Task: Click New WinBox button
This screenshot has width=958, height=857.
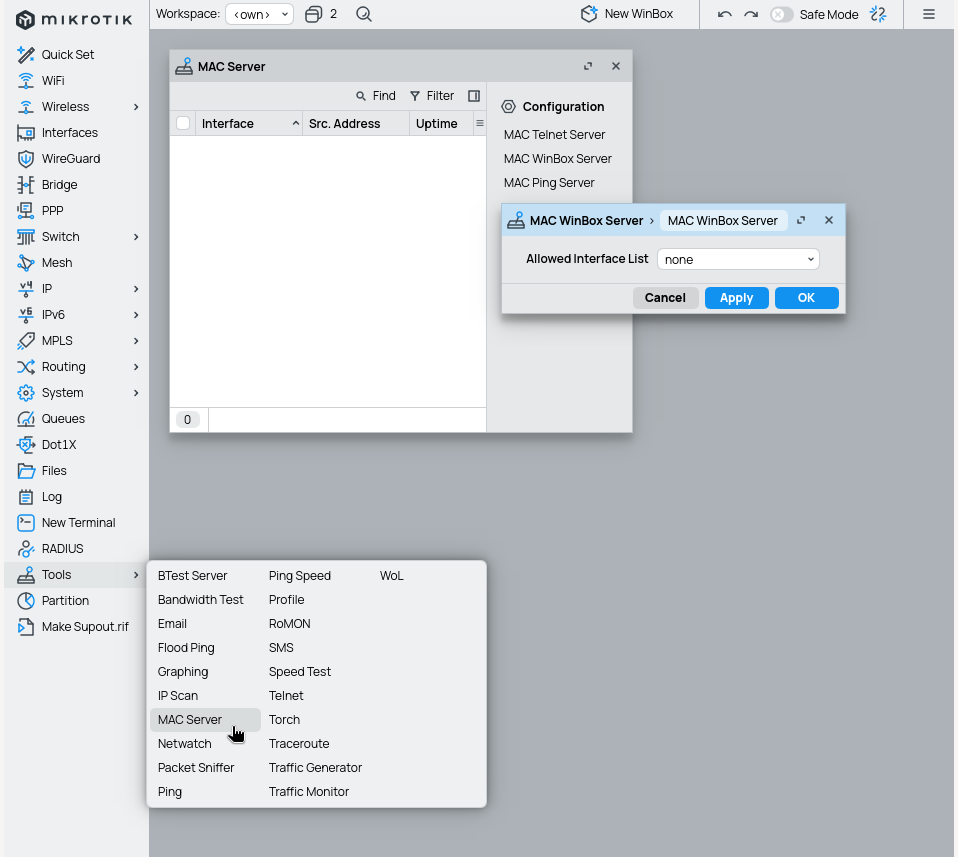Action: coord(626,14)
